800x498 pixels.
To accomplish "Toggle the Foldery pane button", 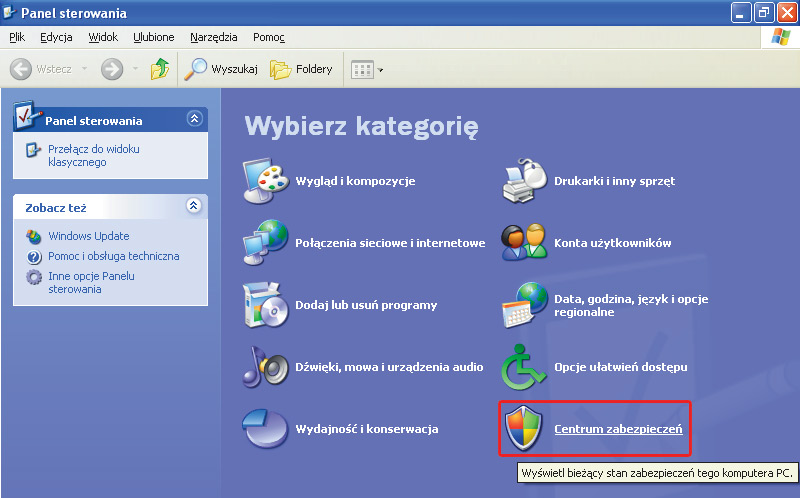I will coord(302,69).
